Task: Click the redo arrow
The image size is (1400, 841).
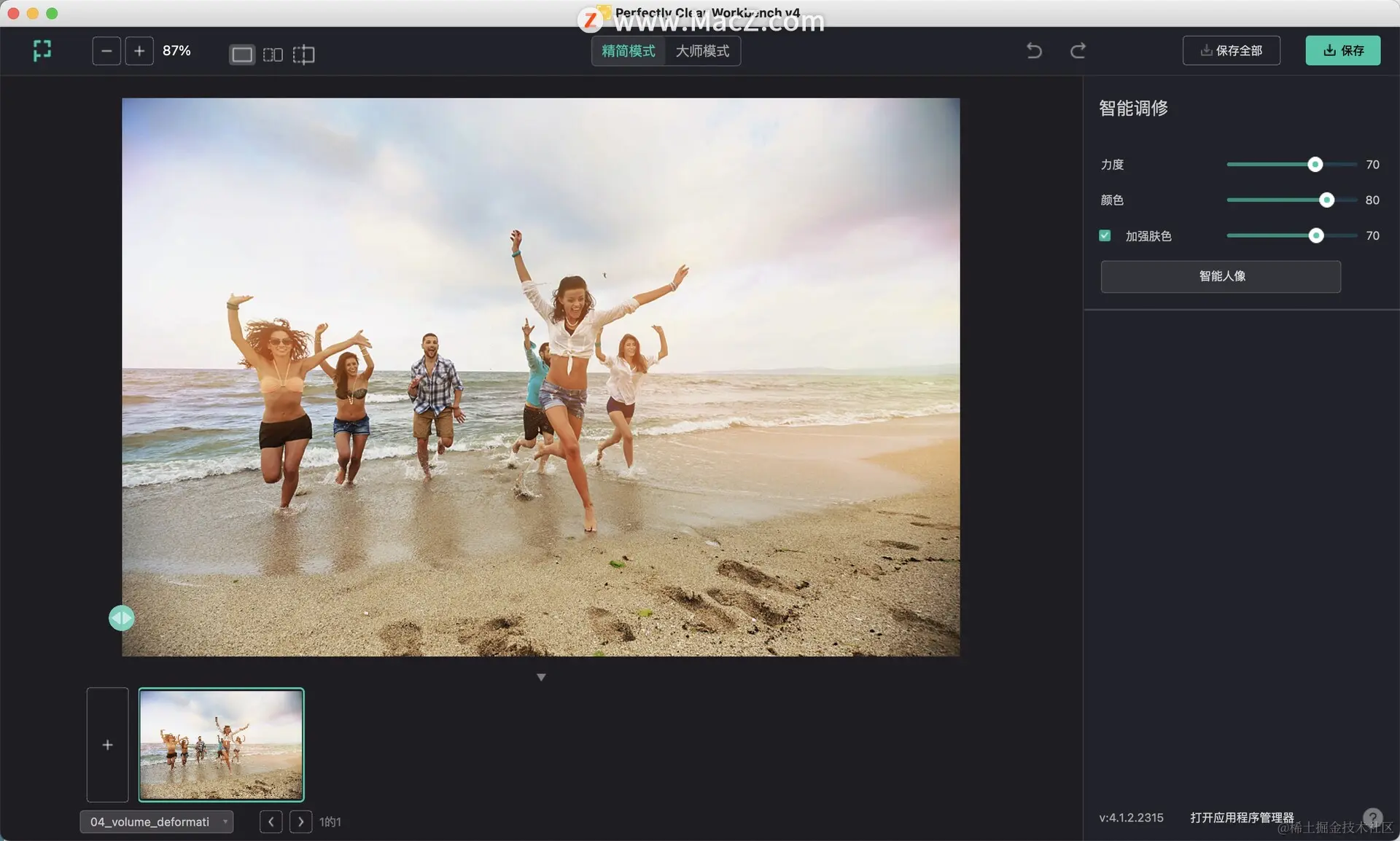Action: [1078, 50]
